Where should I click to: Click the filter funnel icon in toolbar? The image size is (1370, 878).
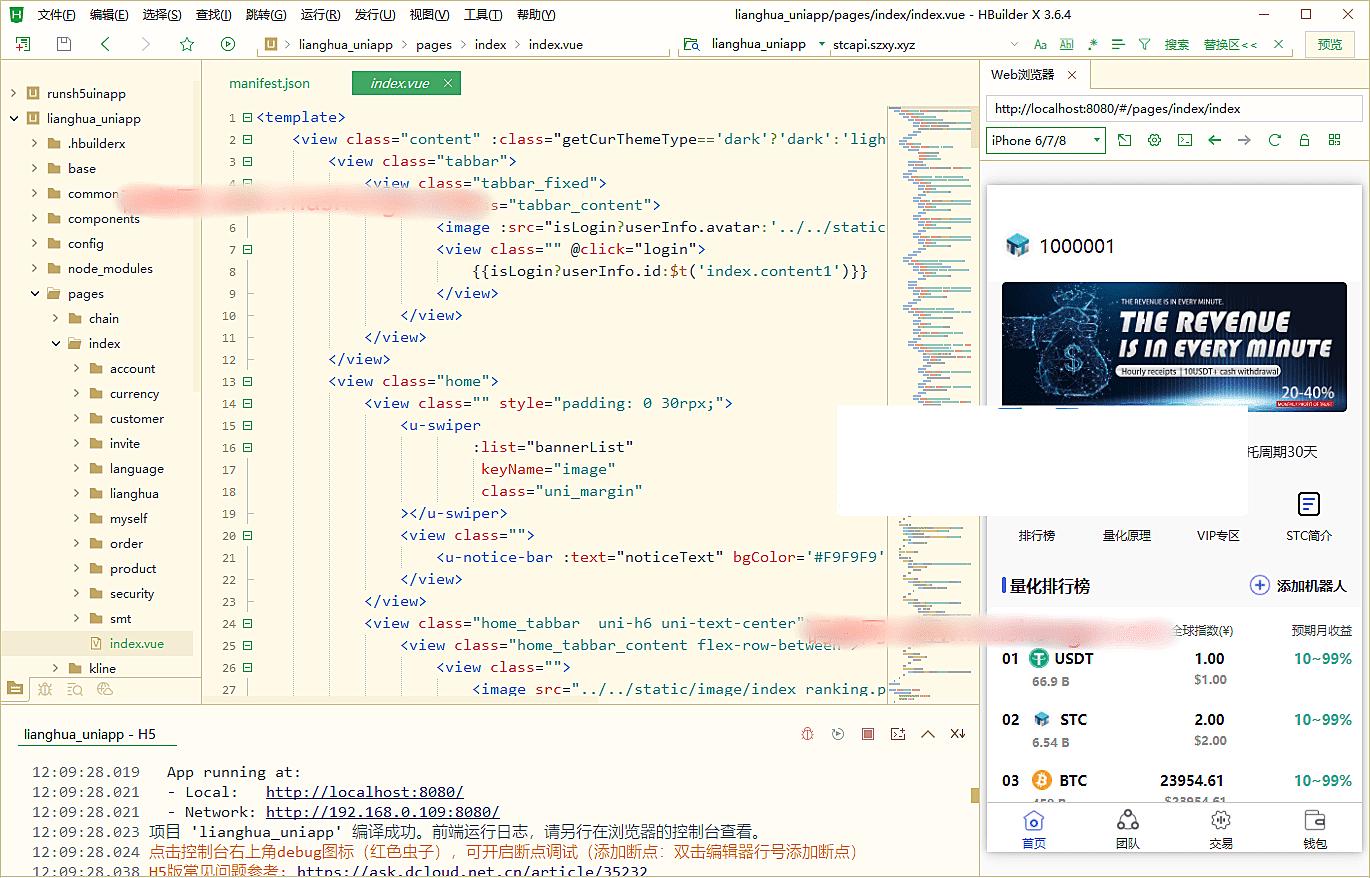1144,44
